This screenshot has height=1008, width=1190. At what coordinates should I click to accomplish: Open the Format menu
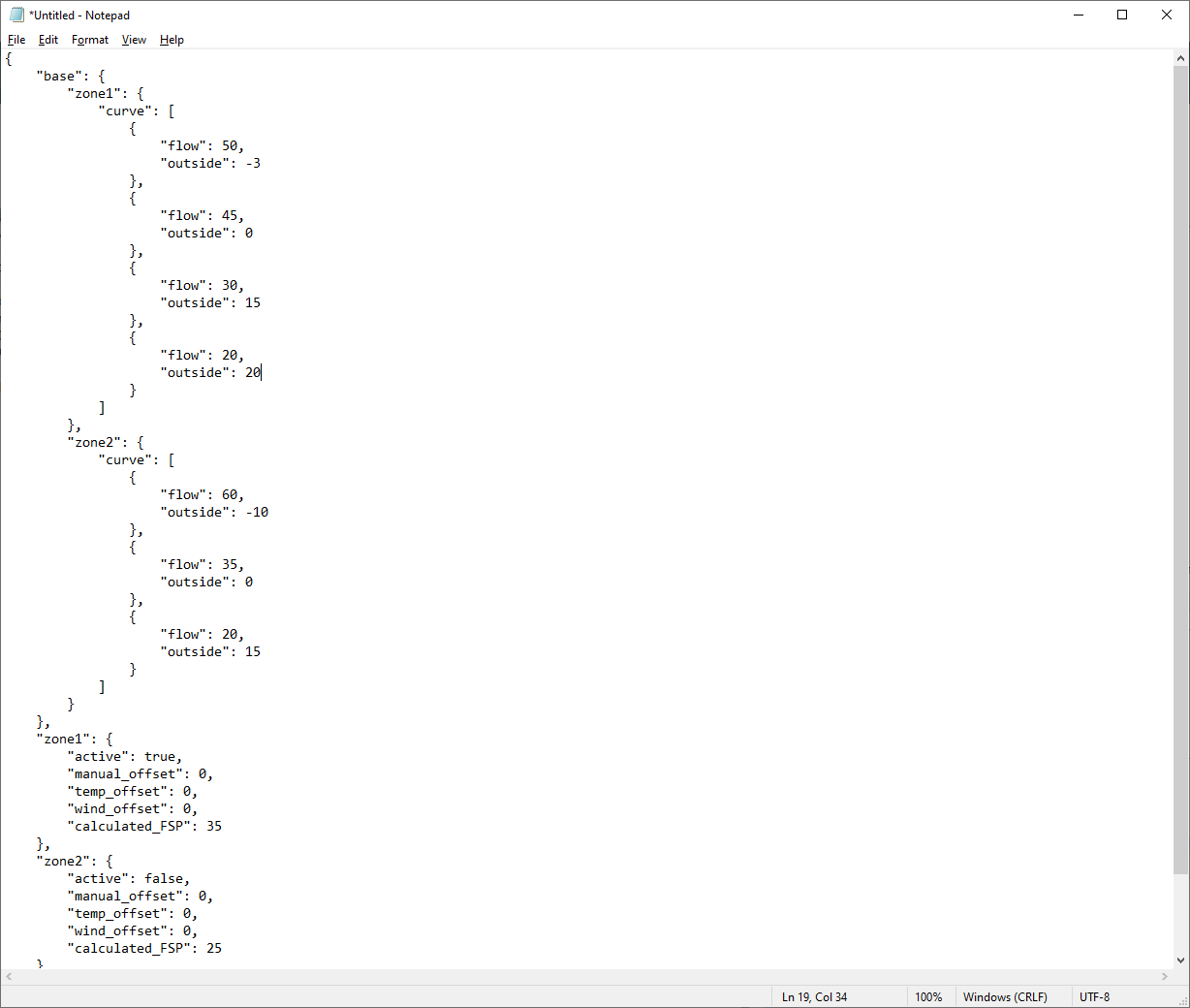tap(90, 40)
